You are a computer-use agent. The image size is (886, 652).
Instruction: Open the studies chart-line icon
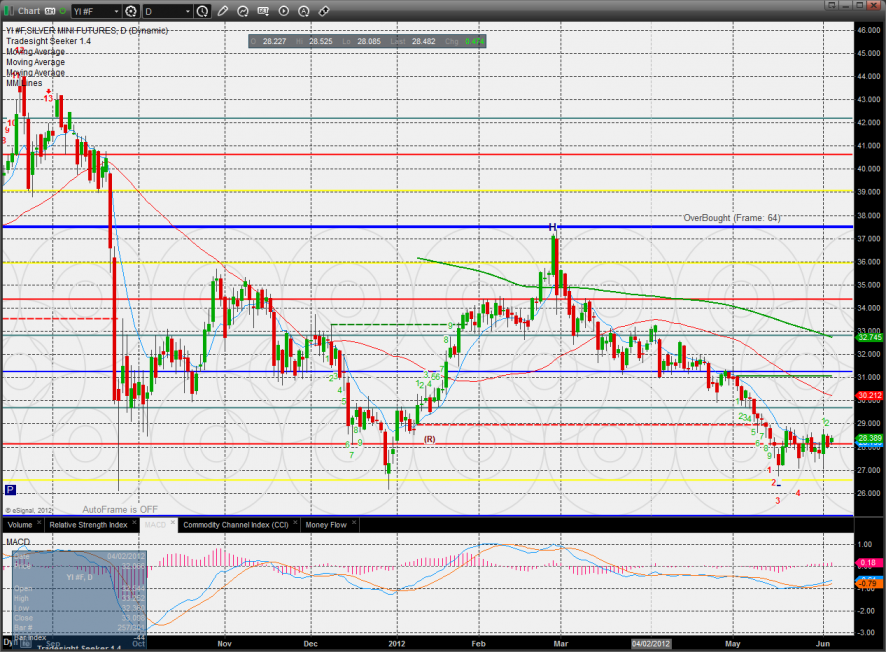(243, 11)
